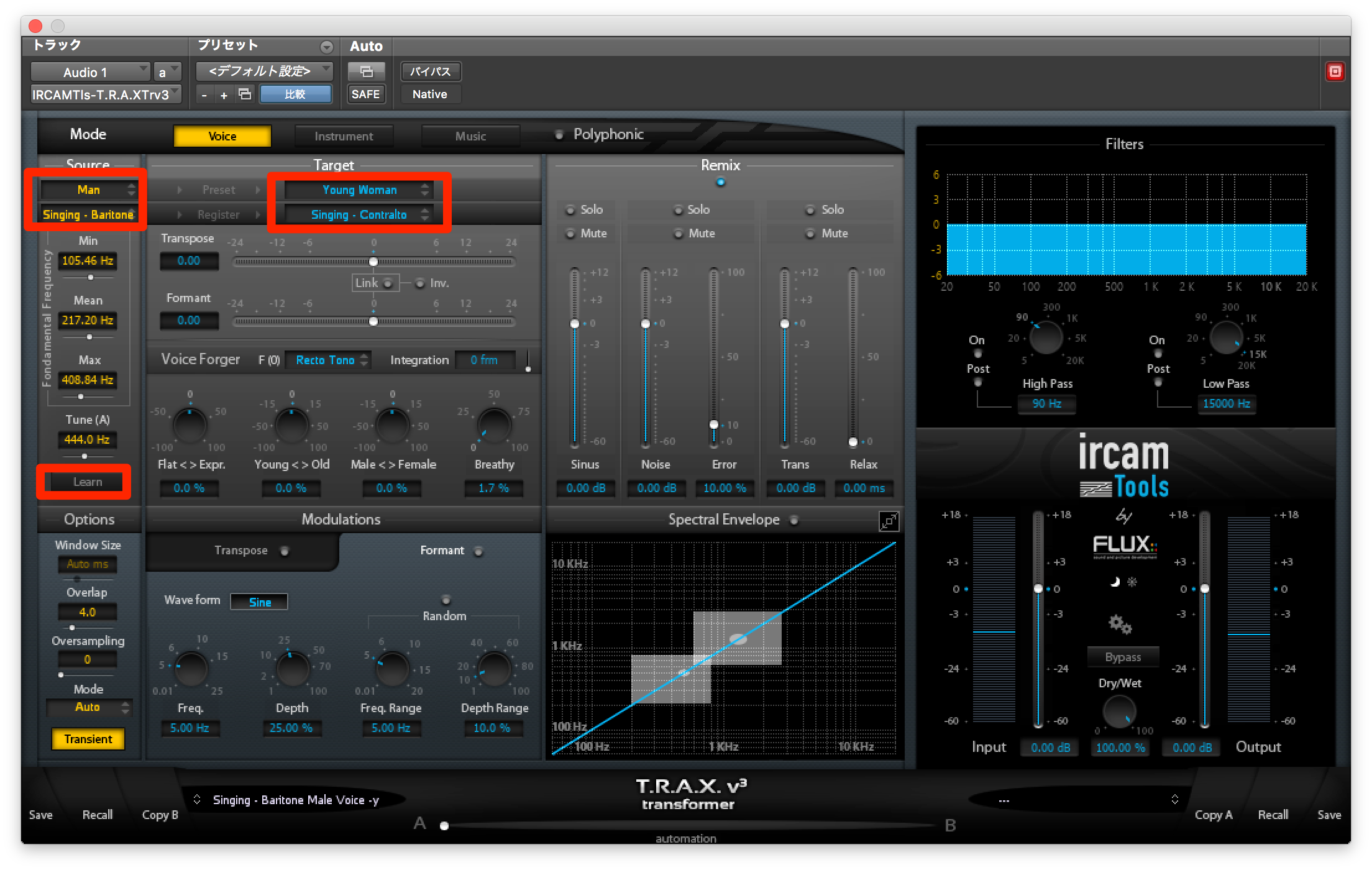Click the Wave form Sine selector
This screenshot has width=1372, height=870.
pyautogui.click(x=259, y=602)
